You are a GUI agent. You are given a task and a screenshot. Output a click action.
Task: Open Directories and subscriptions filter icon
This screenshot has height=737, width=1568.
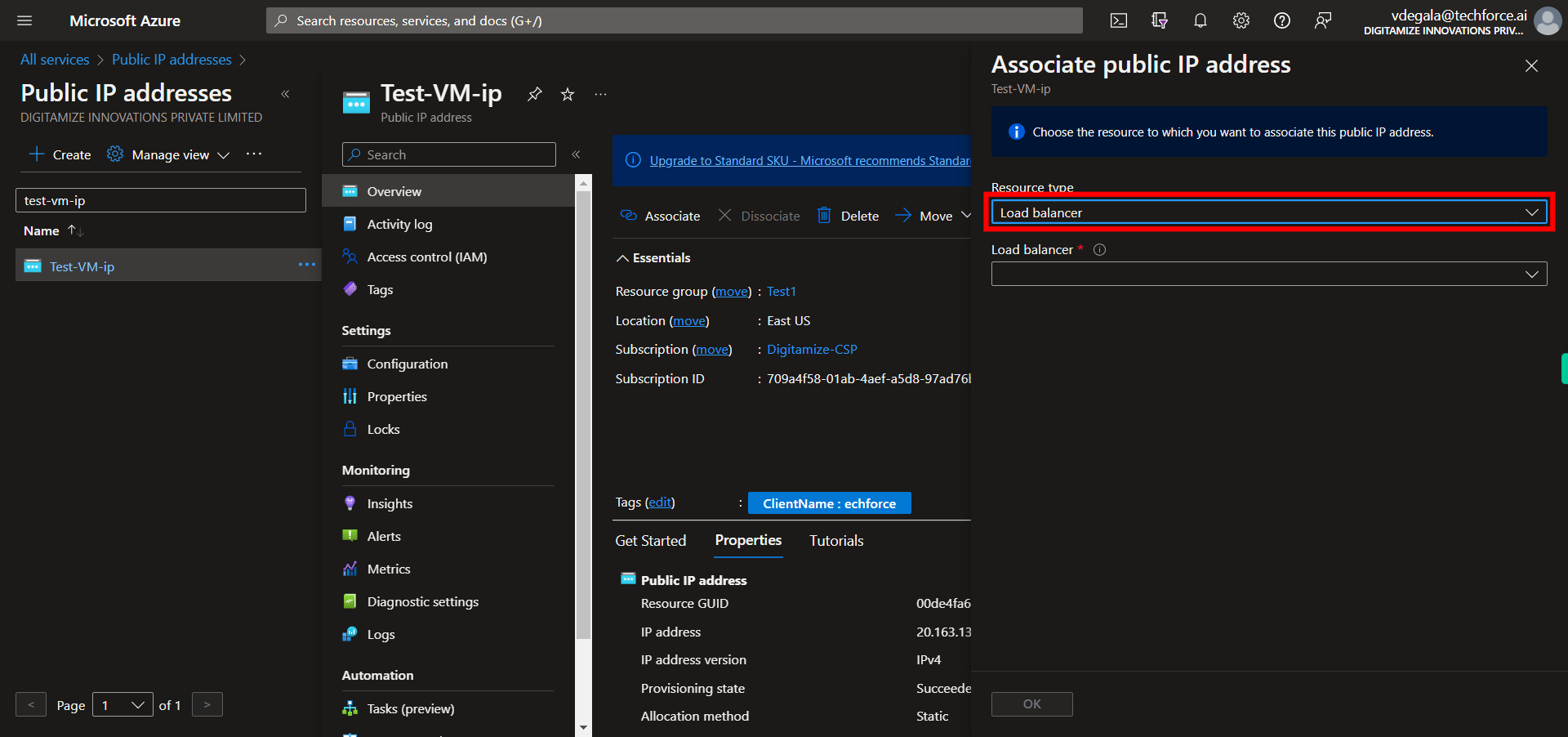[x=1160, y=20]
